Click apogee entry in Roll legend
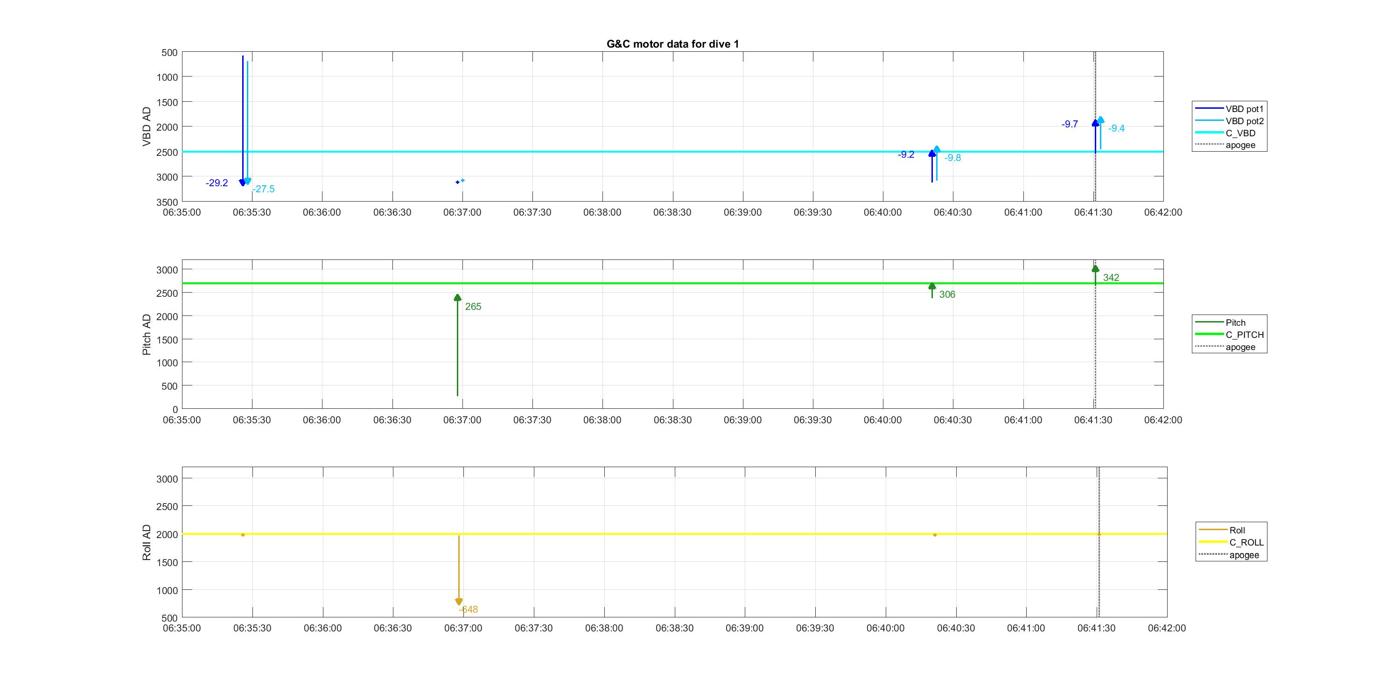1400x693 pixels. 1230,555
